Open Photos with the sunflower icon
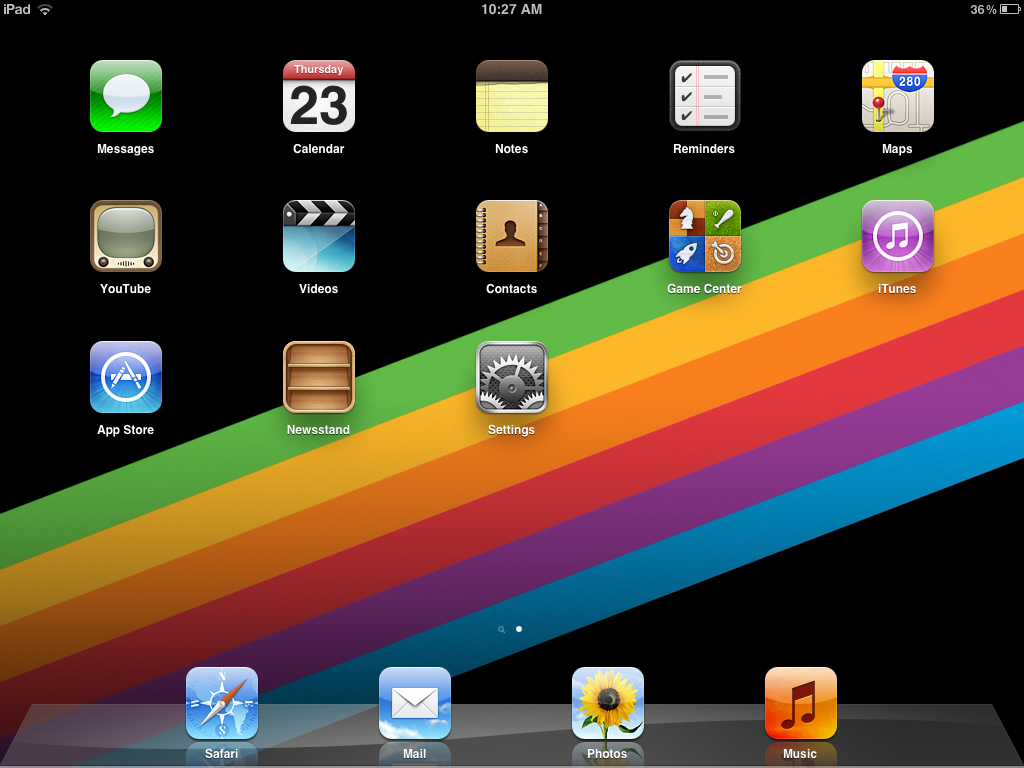Image resolution: width=1024 pixels, height=768 pixels. coord(607,703)
